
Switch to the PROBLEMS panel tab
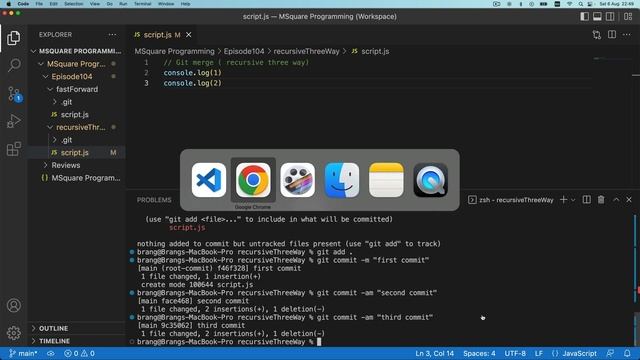point(154,200)
